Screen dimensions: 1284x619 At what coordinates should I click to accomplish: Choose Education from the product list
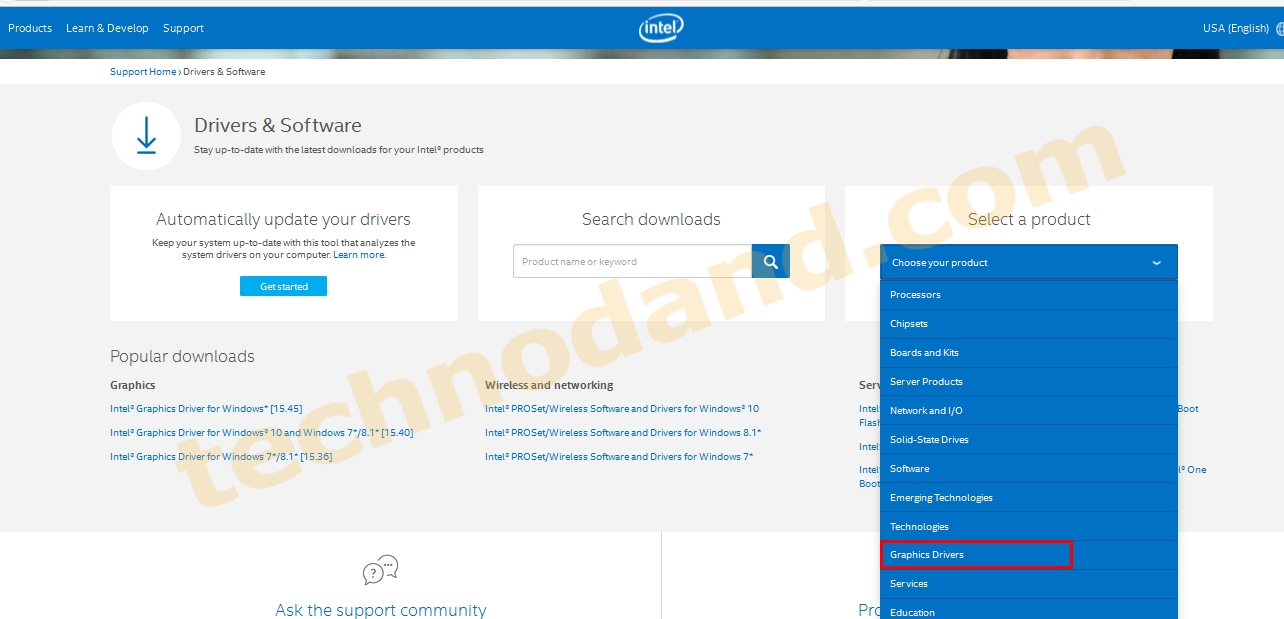(1029, 610)
